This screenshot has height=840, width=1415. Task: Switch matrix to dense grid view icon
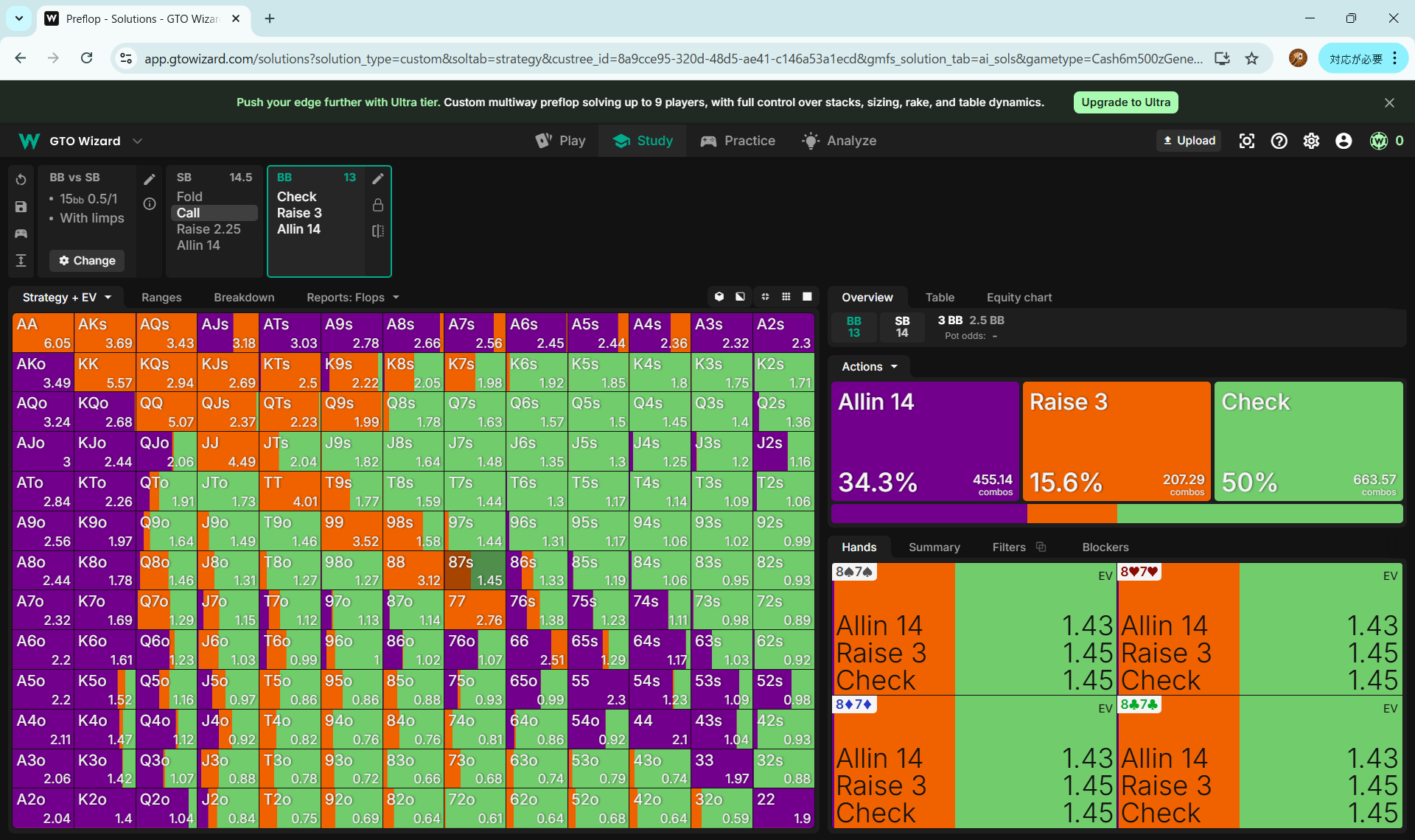(x=786, y=297)
